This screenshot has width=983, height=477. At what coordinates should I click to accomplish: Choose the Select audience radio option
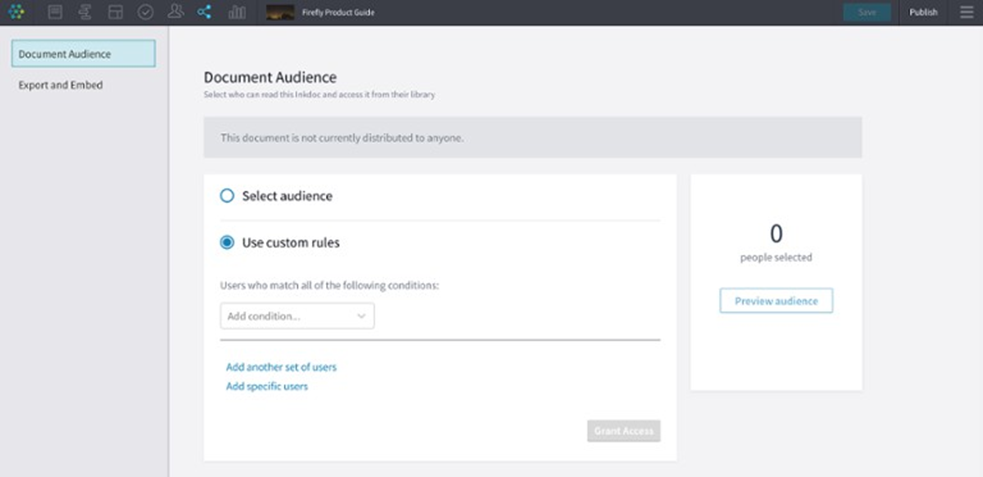[227, 196]
